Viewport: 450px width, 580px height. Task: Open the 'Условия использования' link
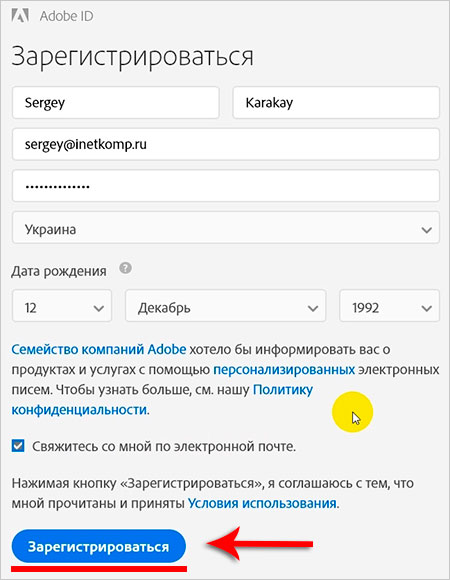(x=263, y=503)
